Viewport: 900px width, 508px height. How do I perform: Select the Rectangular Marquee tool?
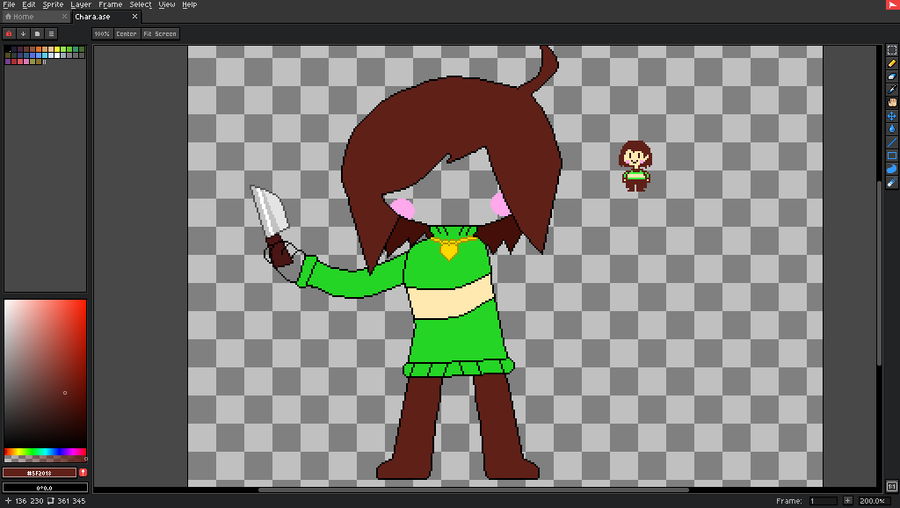[891, 51]
